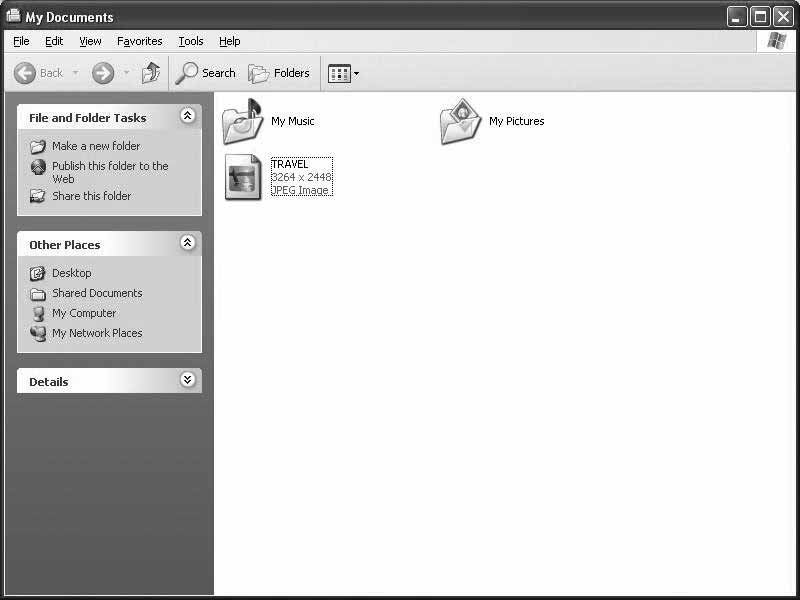Click the Make a new folder icon

(38, 147)
